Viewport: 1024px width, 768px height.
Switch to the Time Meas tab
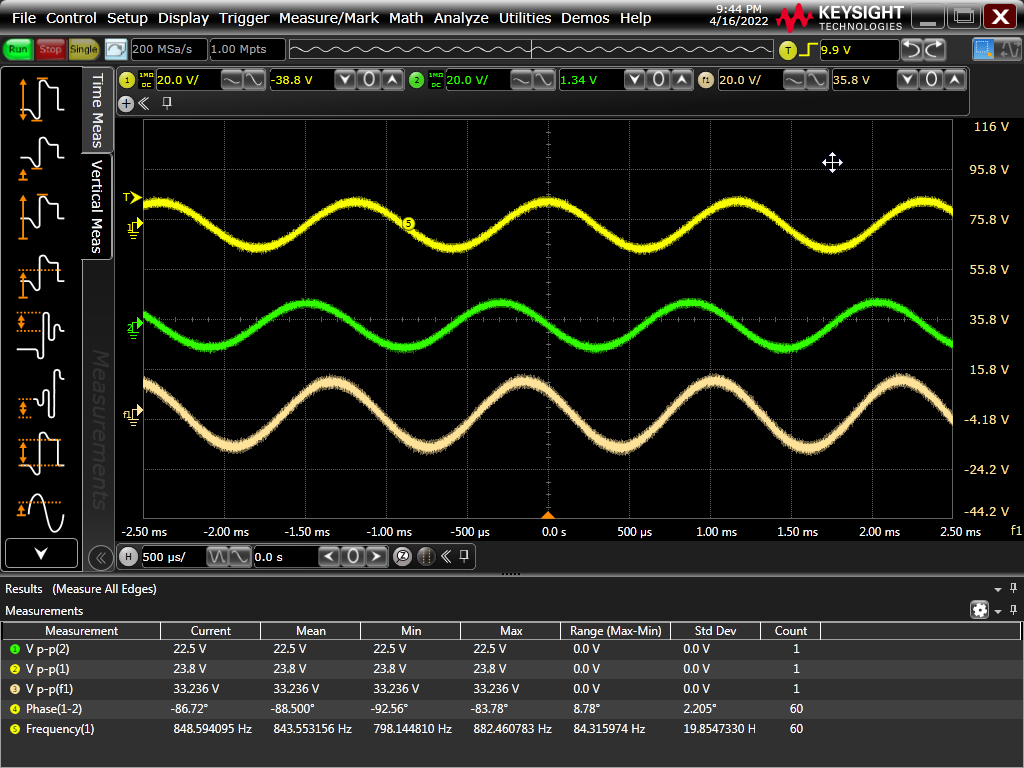point(97,110)
